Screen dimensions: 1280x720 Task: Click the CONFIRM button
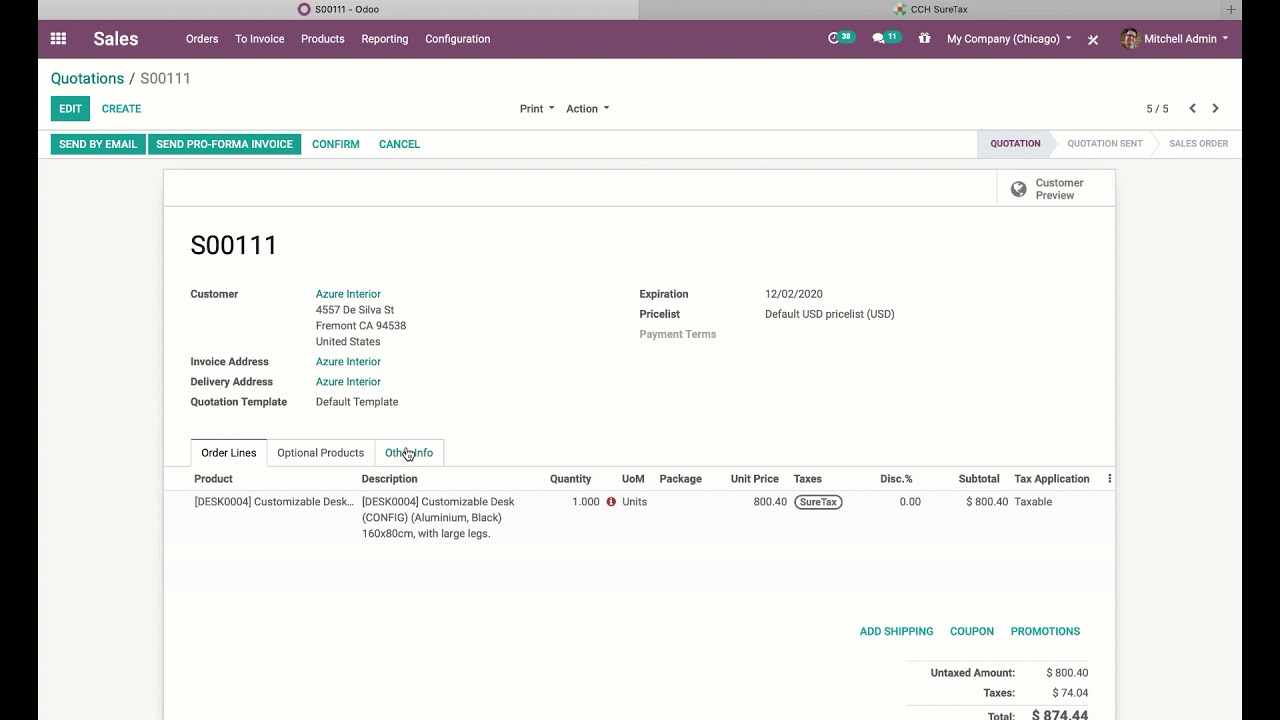coord(336,144)
